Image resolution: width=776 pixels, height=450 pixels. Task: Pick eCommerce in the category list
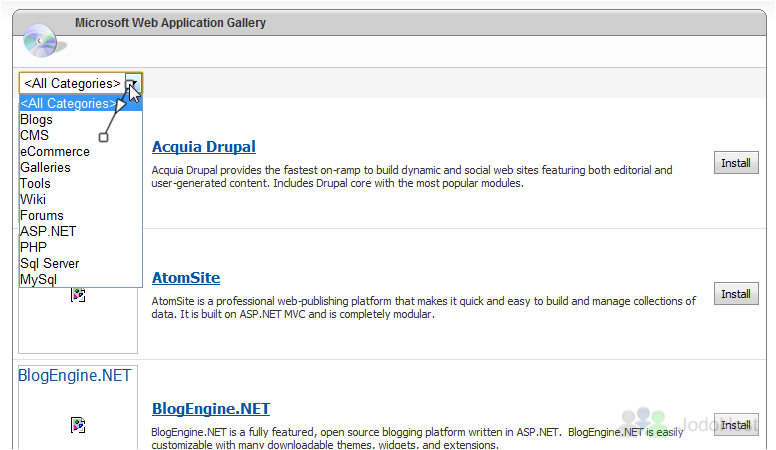point(81,151)
